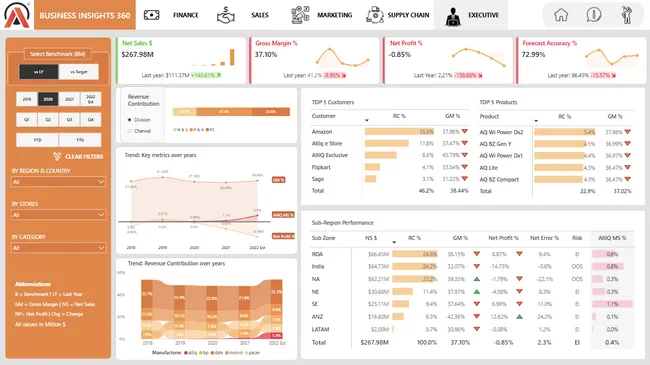Click the clear filters funnel icon
Viewport: 650px width, 365px height.
click(57, 156)
